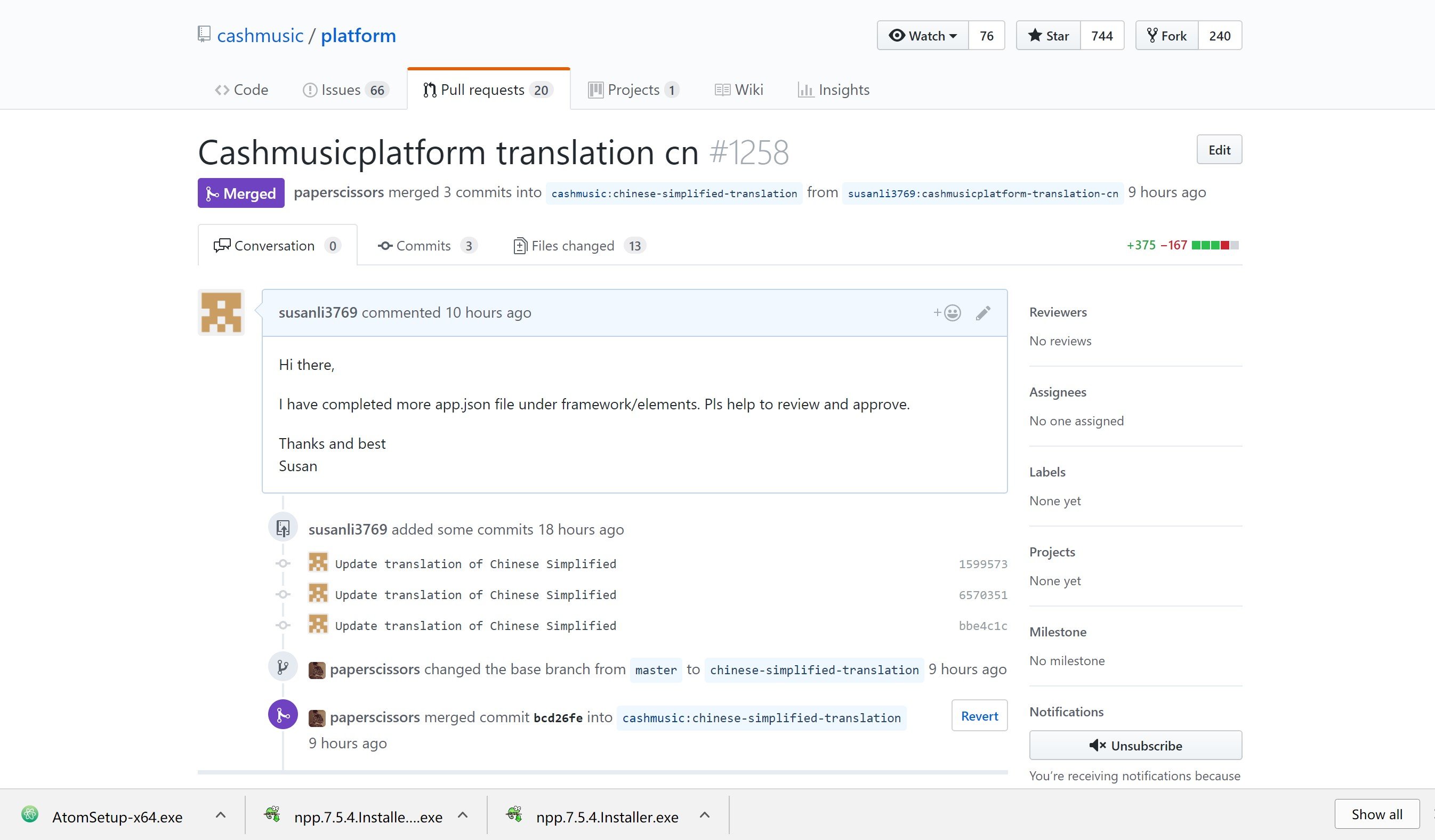Open the commit message for 6570351
This screenshot has height=840, width=1435.
(475, 594)
